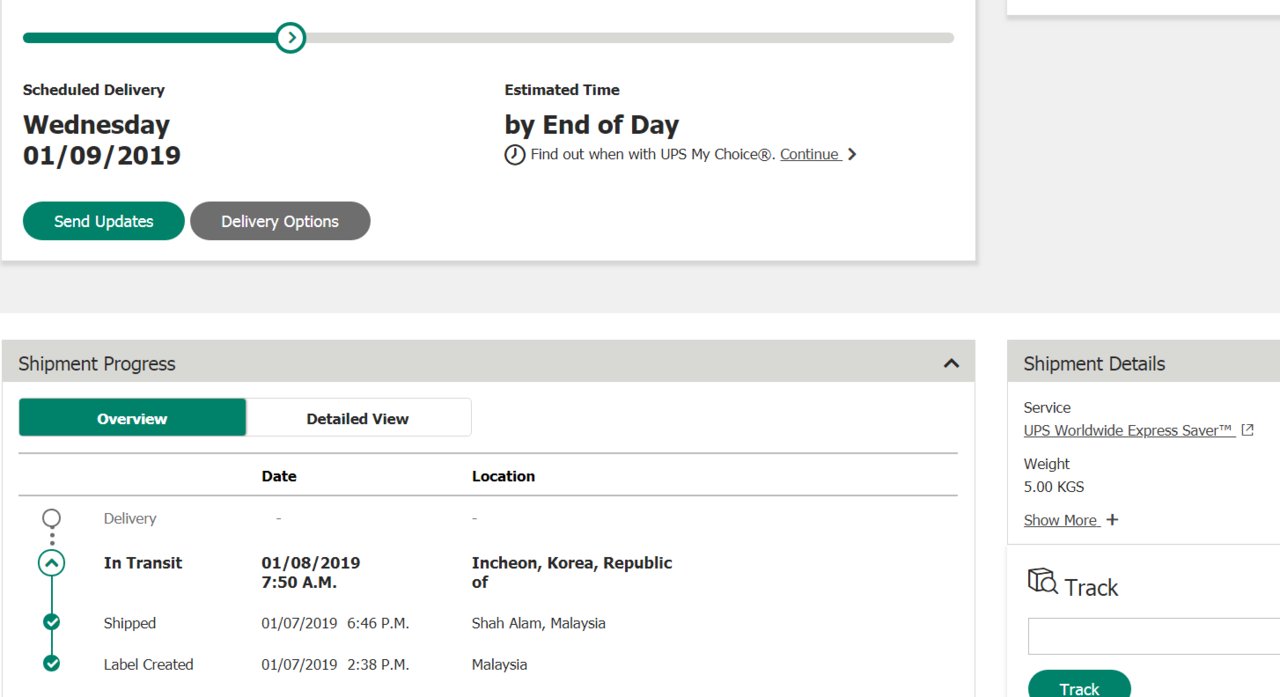The image size is (1280, 697).
Task: Click the Send Updates button
Action: (104, 221)
